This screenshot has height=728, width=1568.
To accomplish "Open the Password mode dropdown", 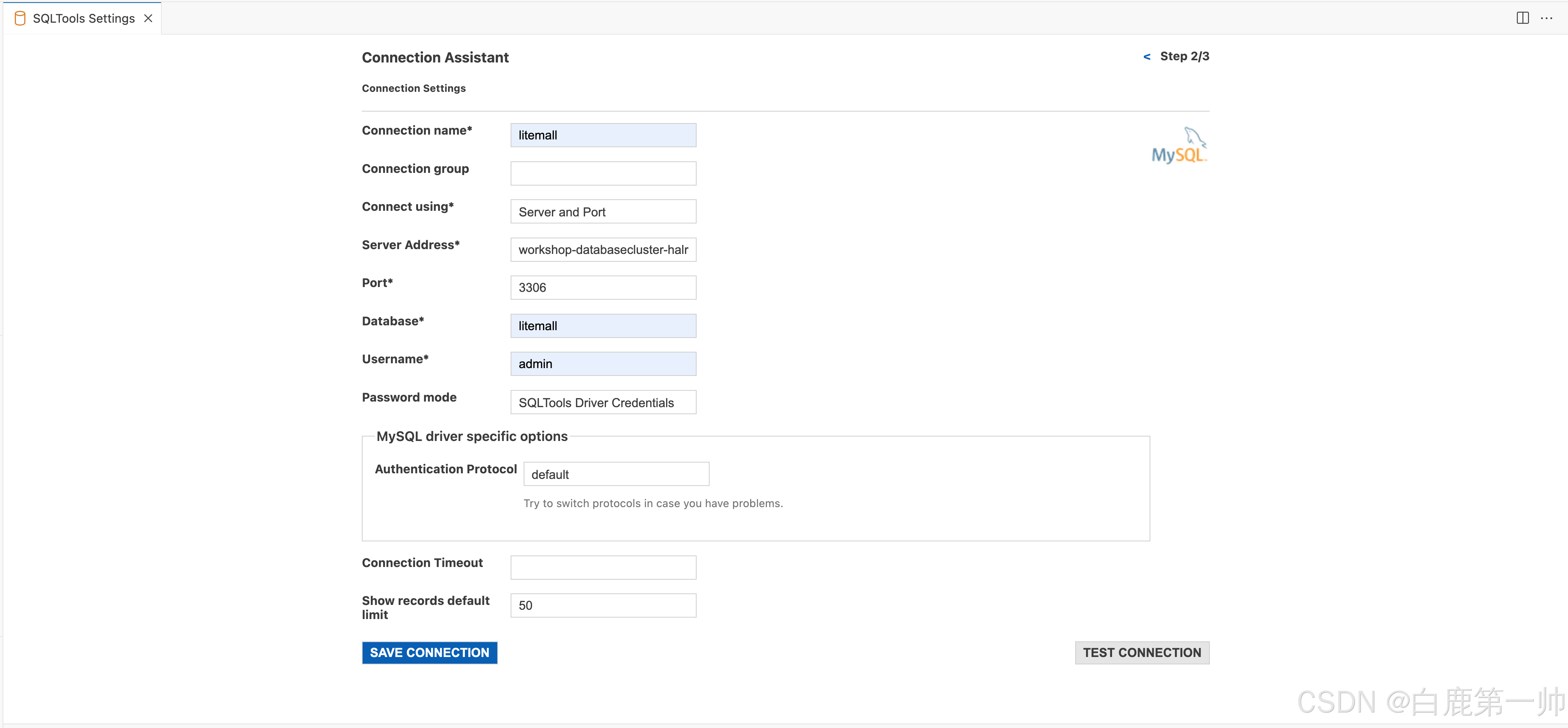I will [603, 402].
